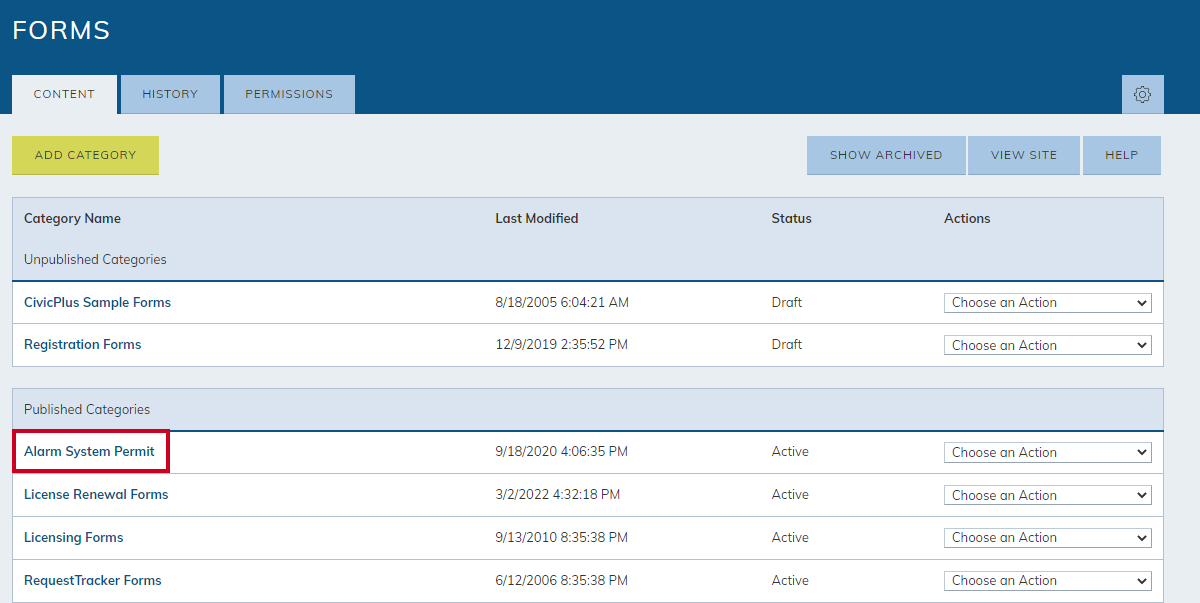Expand action dropdown for Licensing Forms
The image size is (1200, 603).
pyautogui.click(x=1048, y=537)
